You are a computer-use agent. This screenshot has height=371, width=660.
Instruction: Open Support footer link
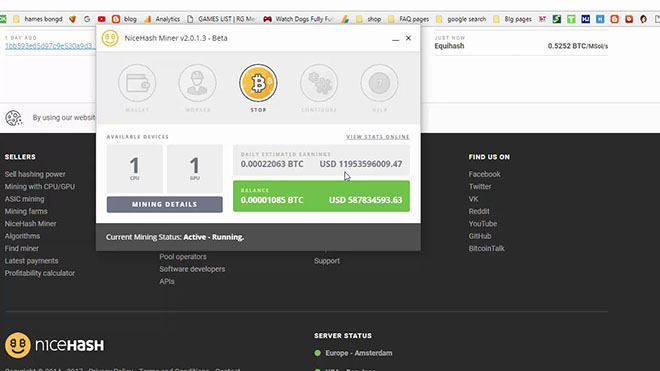tap(327, 261)
